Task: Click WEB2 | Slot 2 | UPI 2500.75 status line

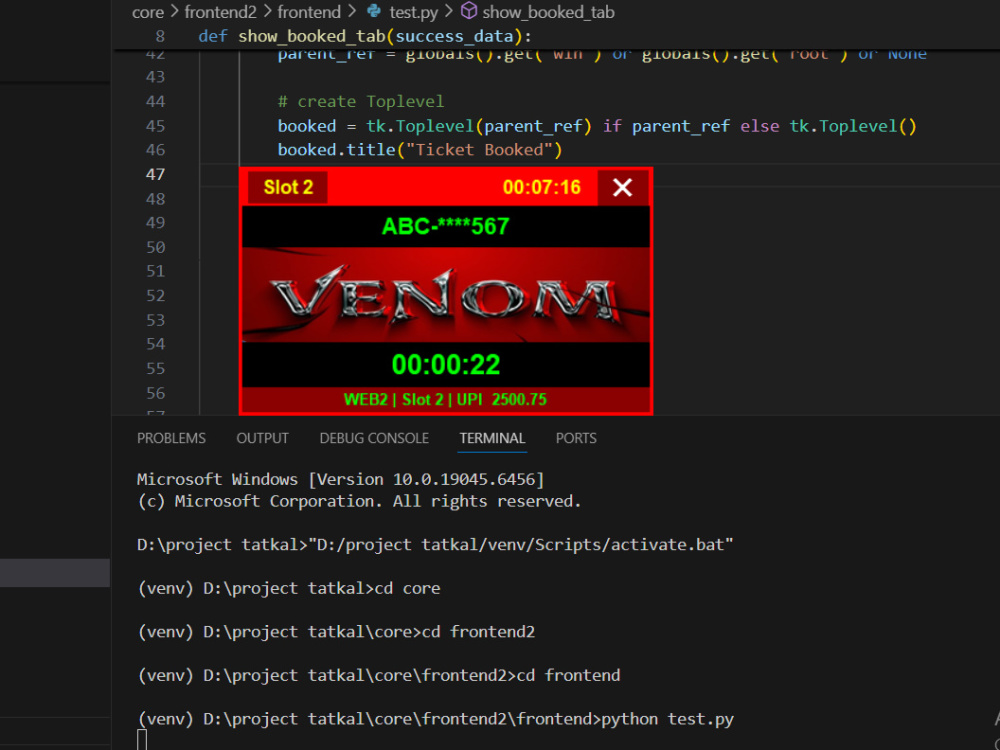Action: pos(445,400)
